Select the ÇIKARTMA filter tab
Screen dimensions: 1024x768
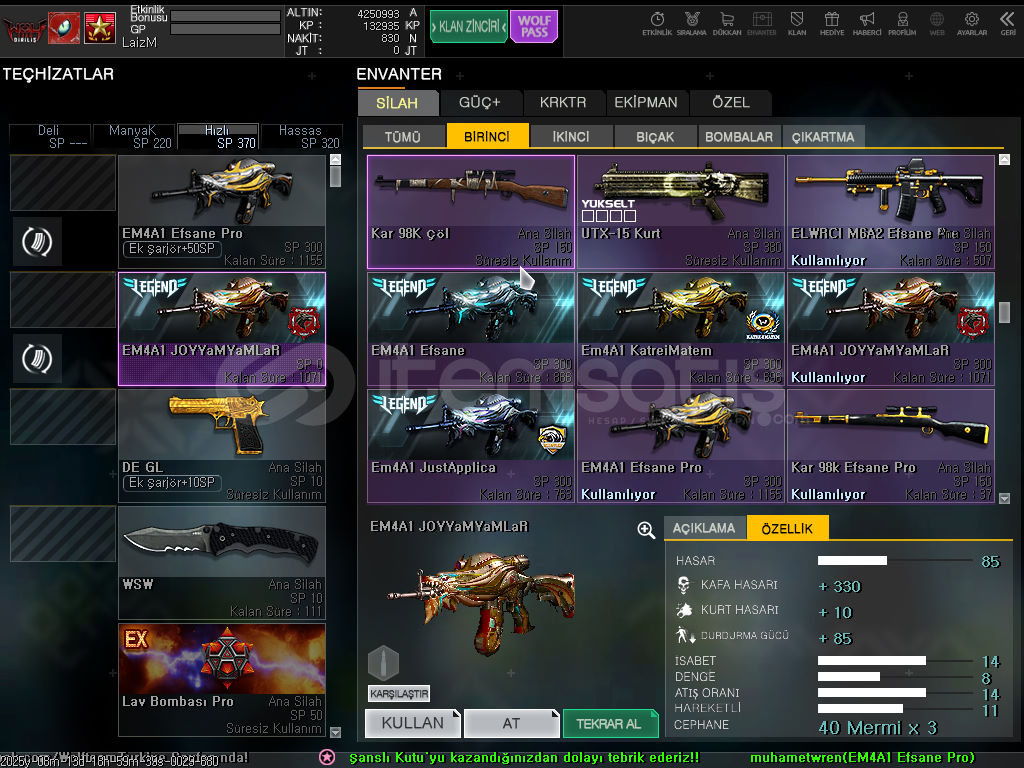coord(823,136)
